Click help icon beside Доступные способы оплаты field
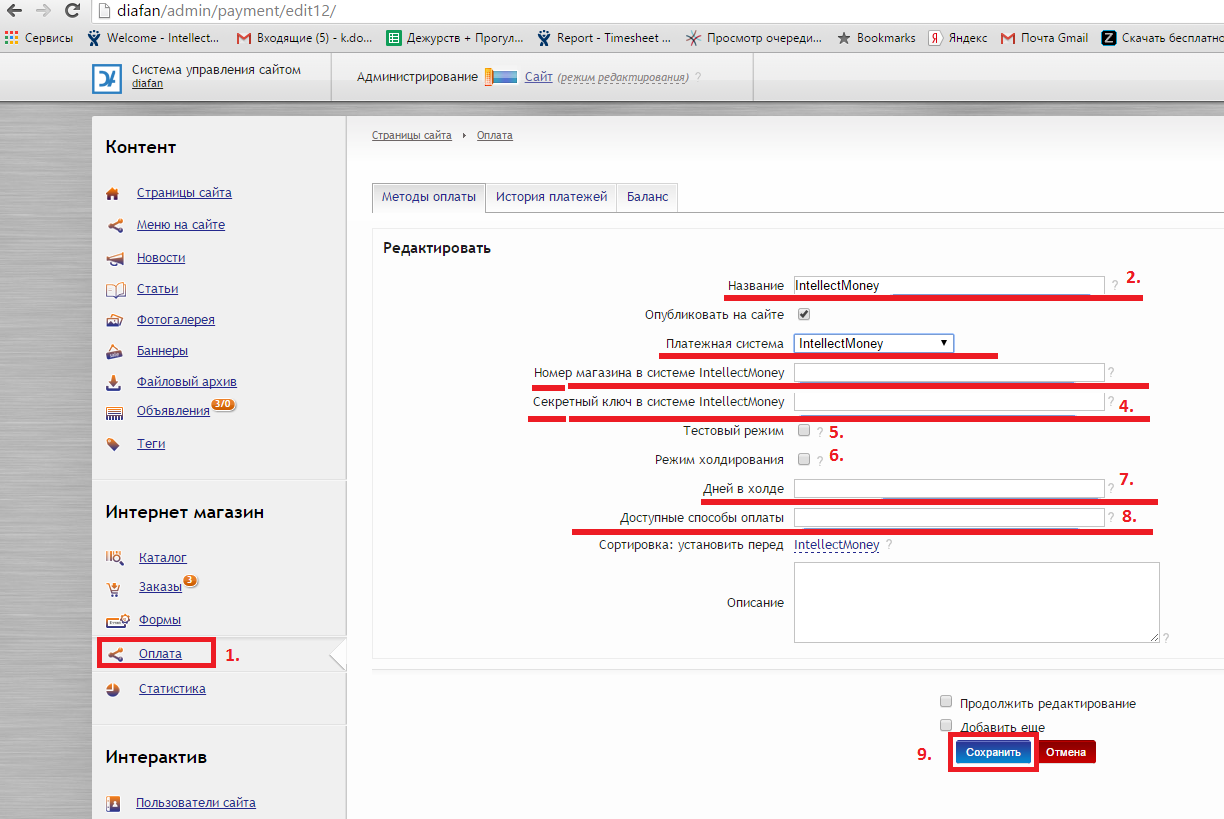Viewport: 1224px width, 819px height. click(x=1110, y=518)
